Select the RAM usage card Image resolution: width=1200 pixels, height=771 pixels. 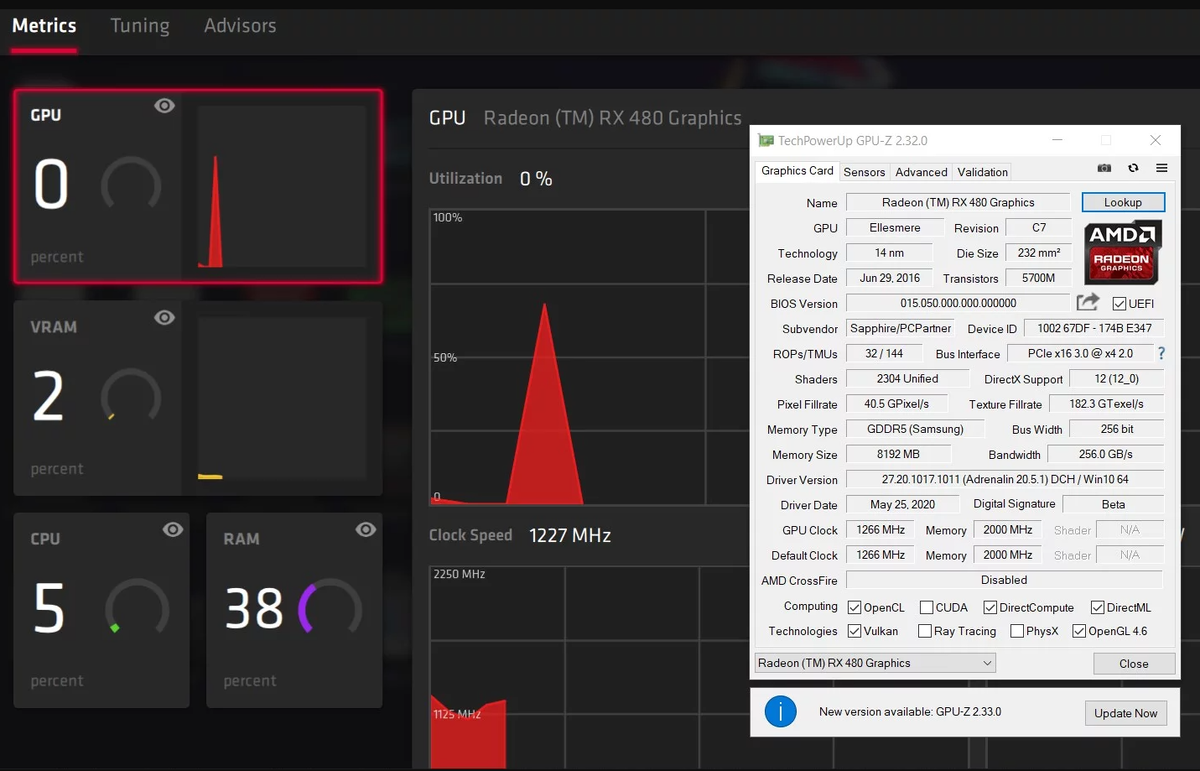pyautogui.click(x=294, y=611)
